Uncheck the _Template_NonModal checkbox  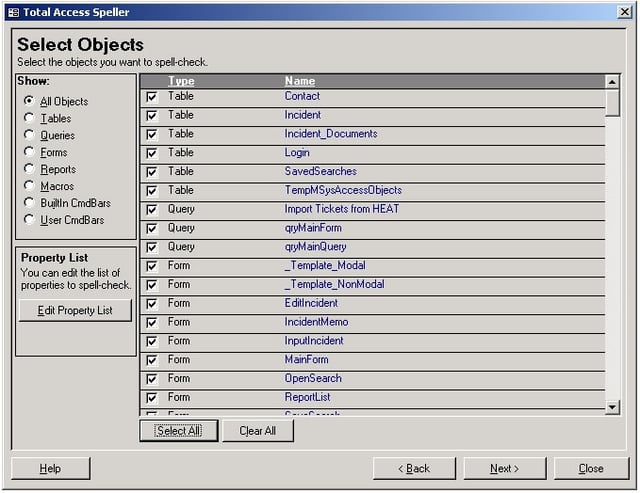coord(152,285)
